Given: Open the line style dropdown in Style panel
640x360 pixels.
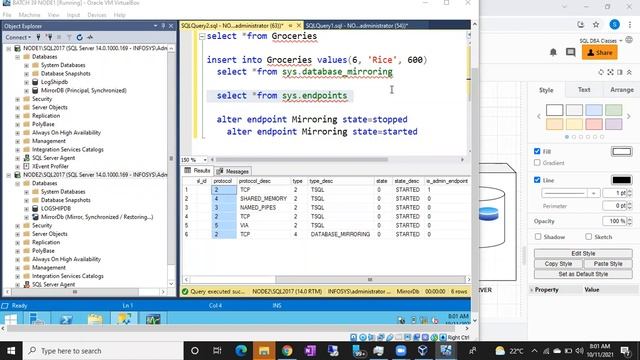Looking at the screenshot, I should click(594, 193).
